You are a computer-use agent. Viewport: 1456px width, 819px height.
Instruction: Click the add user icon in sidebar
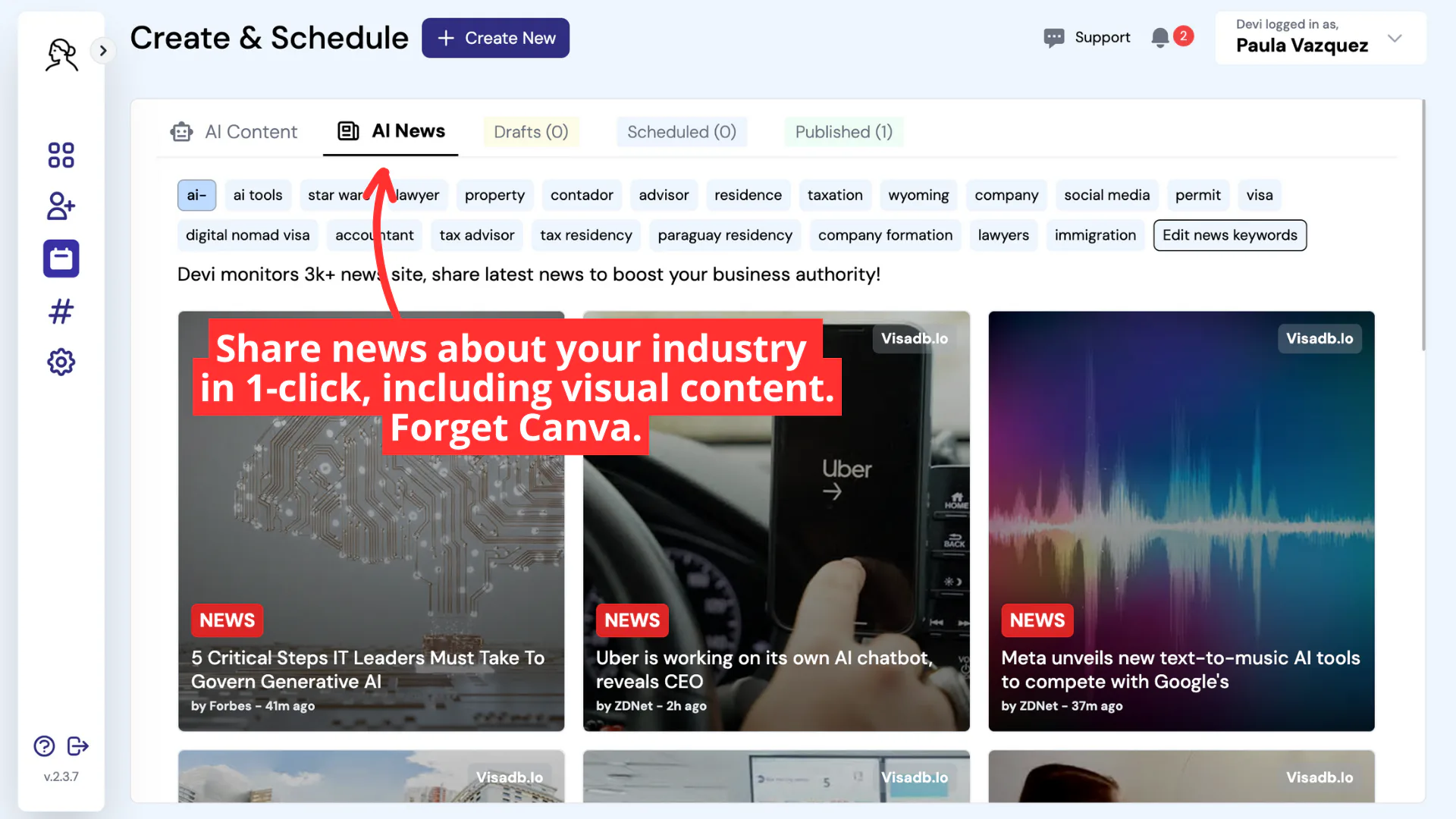pyautogui.click(x=61, y=206)
